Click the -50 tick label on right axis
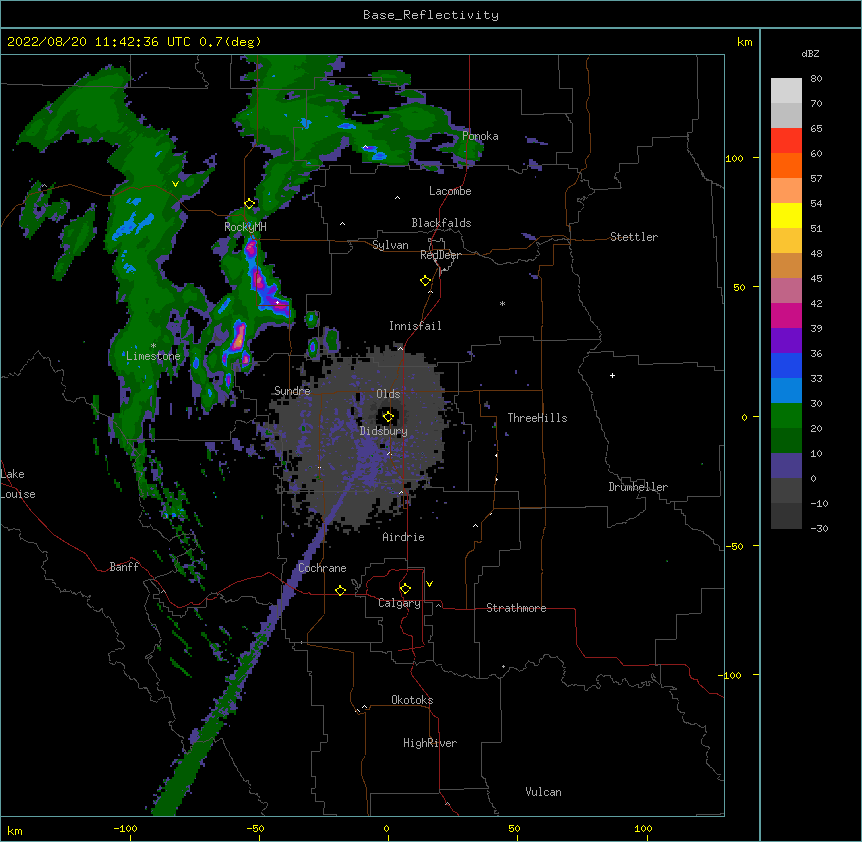The height and width of the screenshot is (842, 862). [x=734, y=546]
